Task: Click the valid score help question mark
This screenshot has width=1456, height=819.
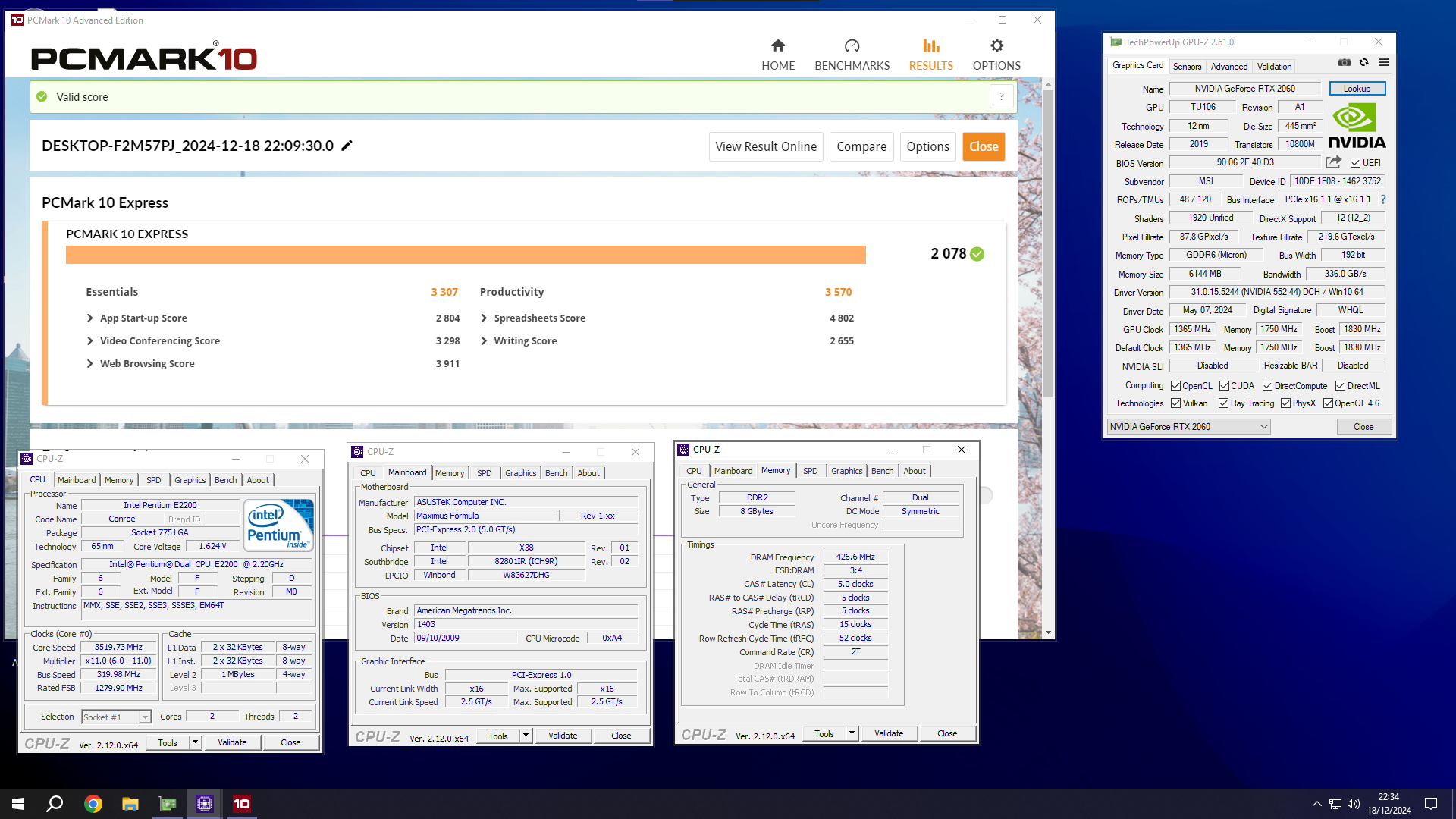Action: click(x=1002, y=96)
